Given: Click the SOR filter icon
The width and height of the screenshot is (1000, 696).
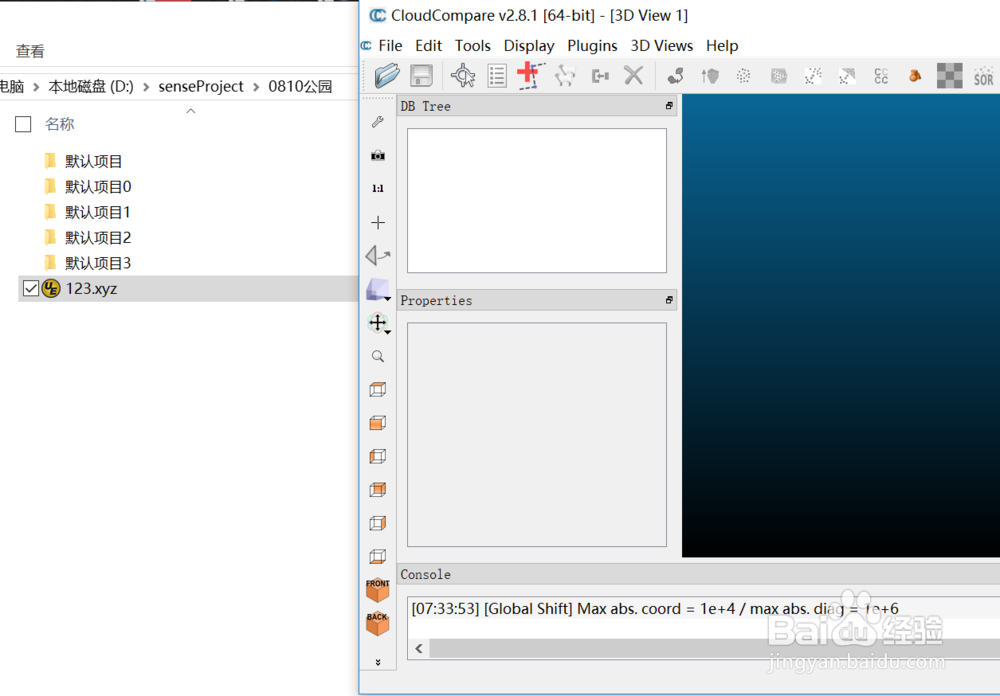Looking at the screenshot, I should [984, 76].
